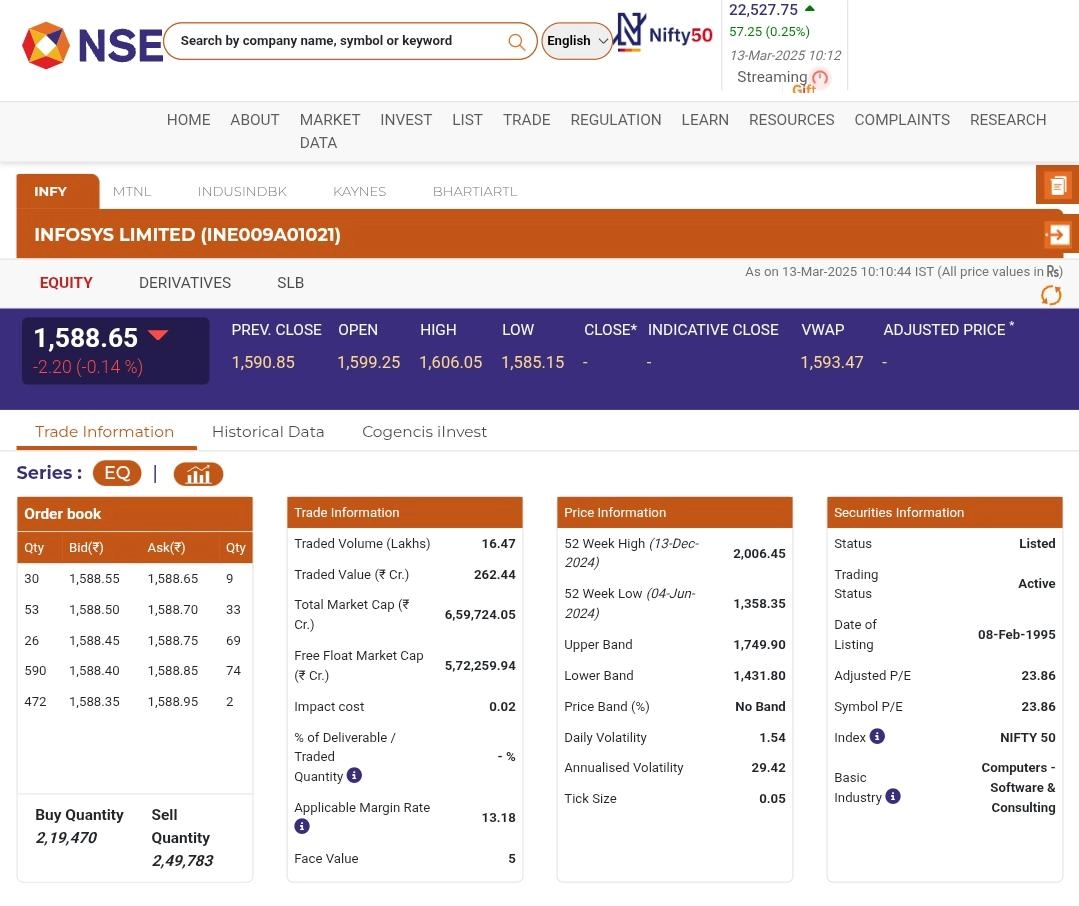The height and width of the screenshot is (906, 1079).
Task: Open the English language dropdown
Action: pos(577,41)
